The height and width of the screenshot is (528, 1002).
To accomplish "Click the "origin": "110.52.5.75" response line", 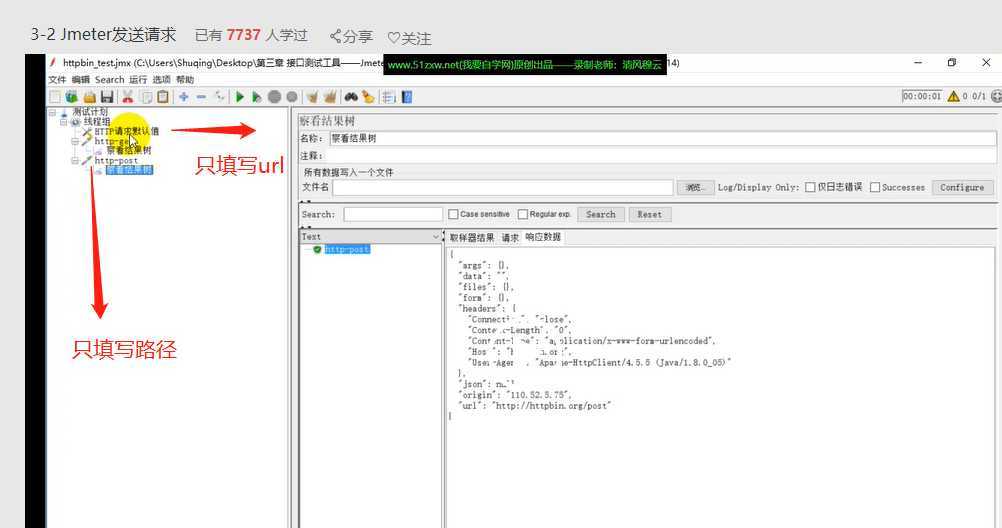I will 515,394.
